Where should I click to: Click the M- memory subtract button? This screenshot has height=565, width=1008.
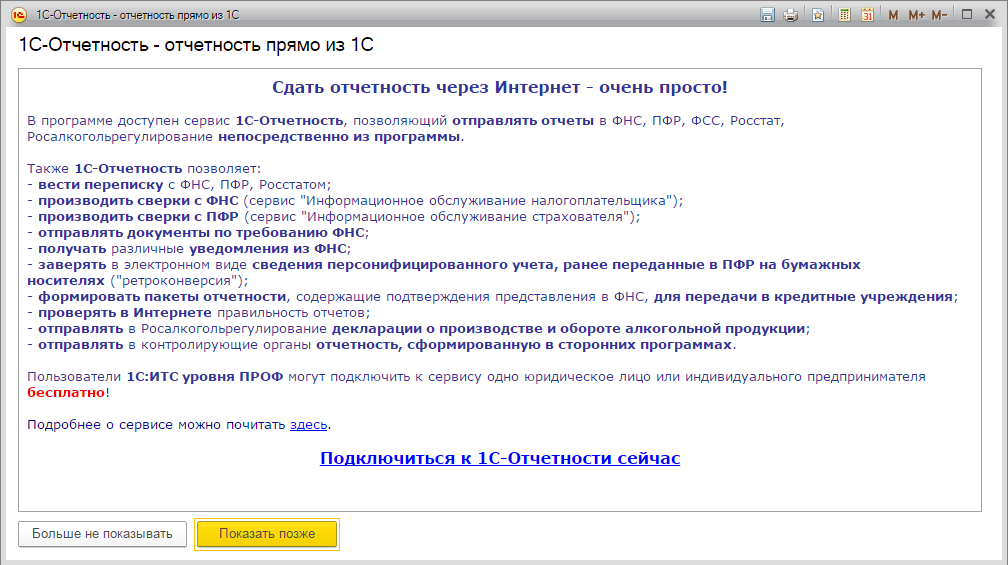tap(939, 15)
